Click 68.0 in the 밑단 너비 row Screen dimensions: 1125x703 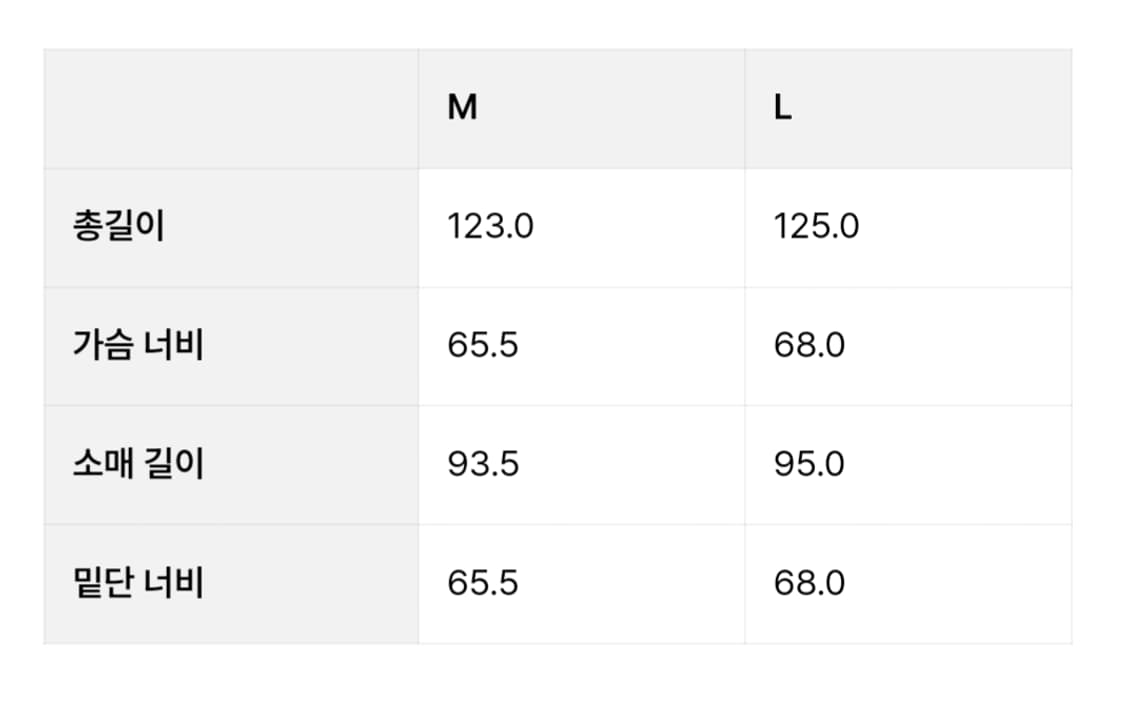(x=809, y=583)
